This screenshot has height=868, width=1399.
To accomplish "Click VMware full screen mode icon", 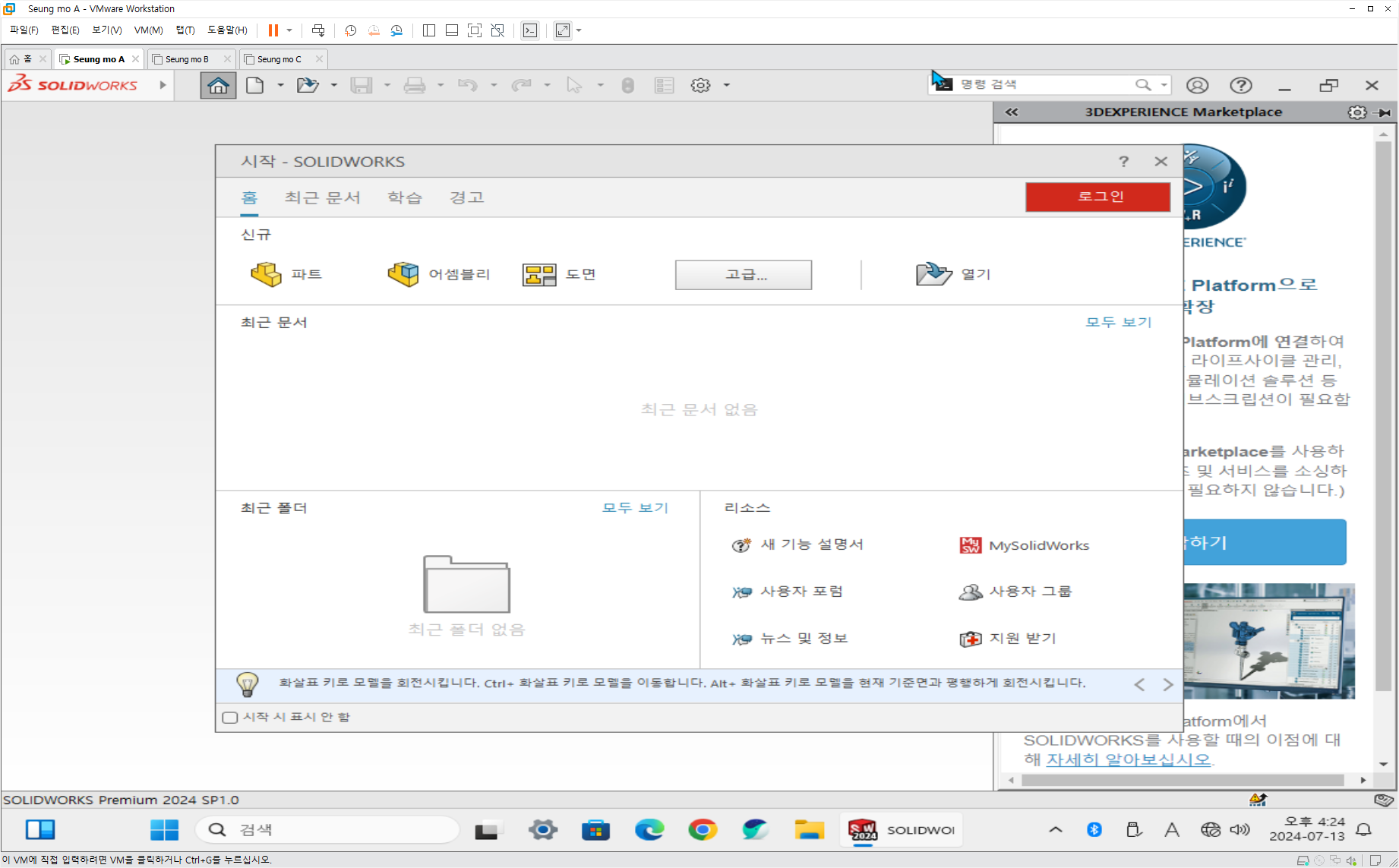I will click(x=475, y=30).
